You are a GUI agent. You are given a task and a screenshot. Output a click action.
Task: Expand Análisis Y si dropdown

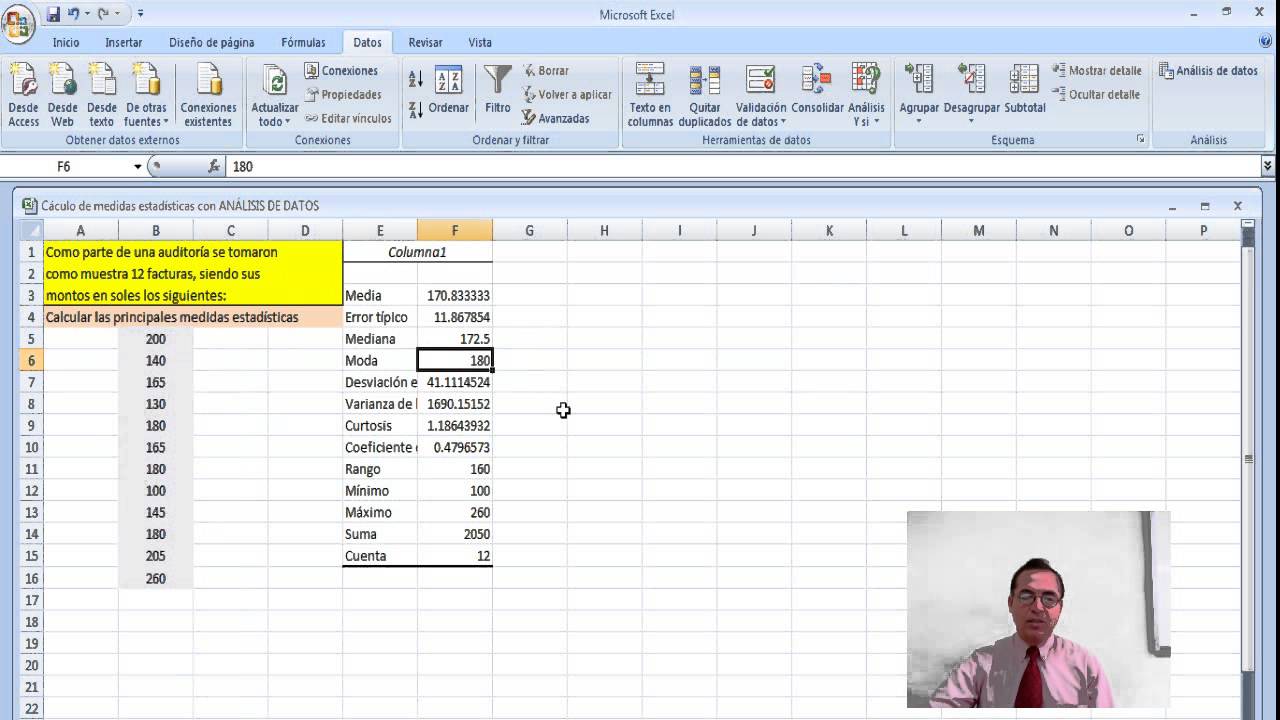(877, 122)
